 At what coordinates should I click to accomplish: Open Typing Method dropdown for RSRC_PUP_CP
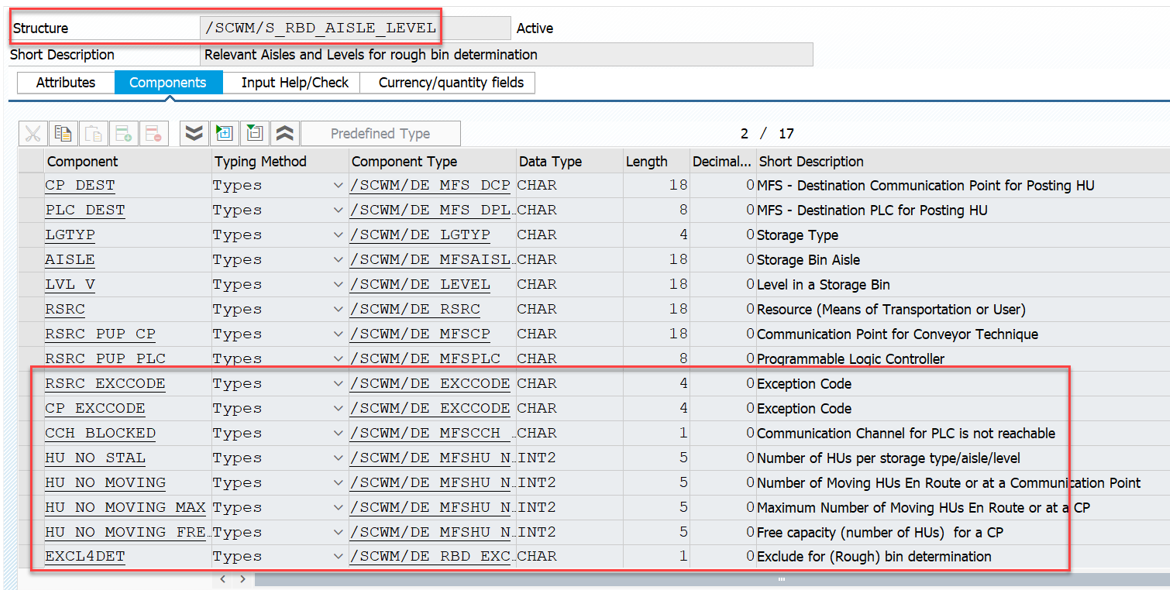tap(338, 333)
